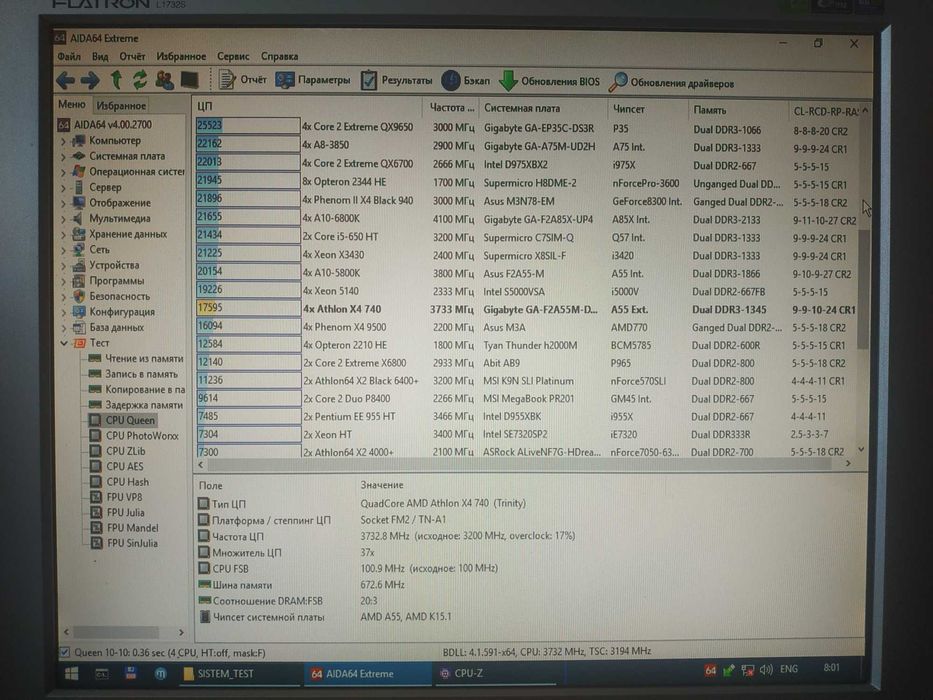Viewport: 933px width, 700px height.
Task: Select the CPU Queen test
Action: [130, 420]
